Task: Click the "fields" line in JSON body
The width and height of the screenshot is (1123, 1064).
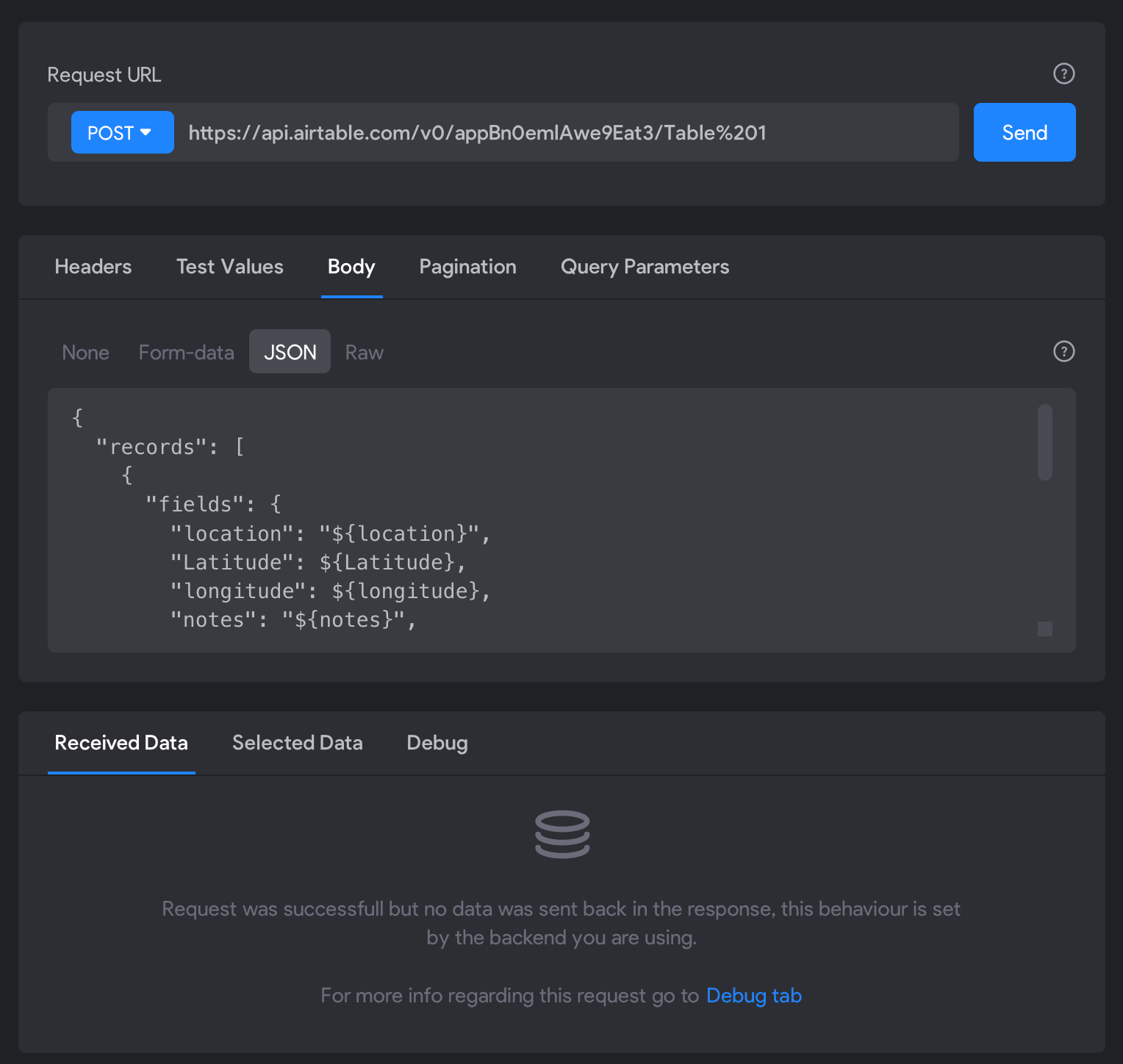Action: click(213, 504)
